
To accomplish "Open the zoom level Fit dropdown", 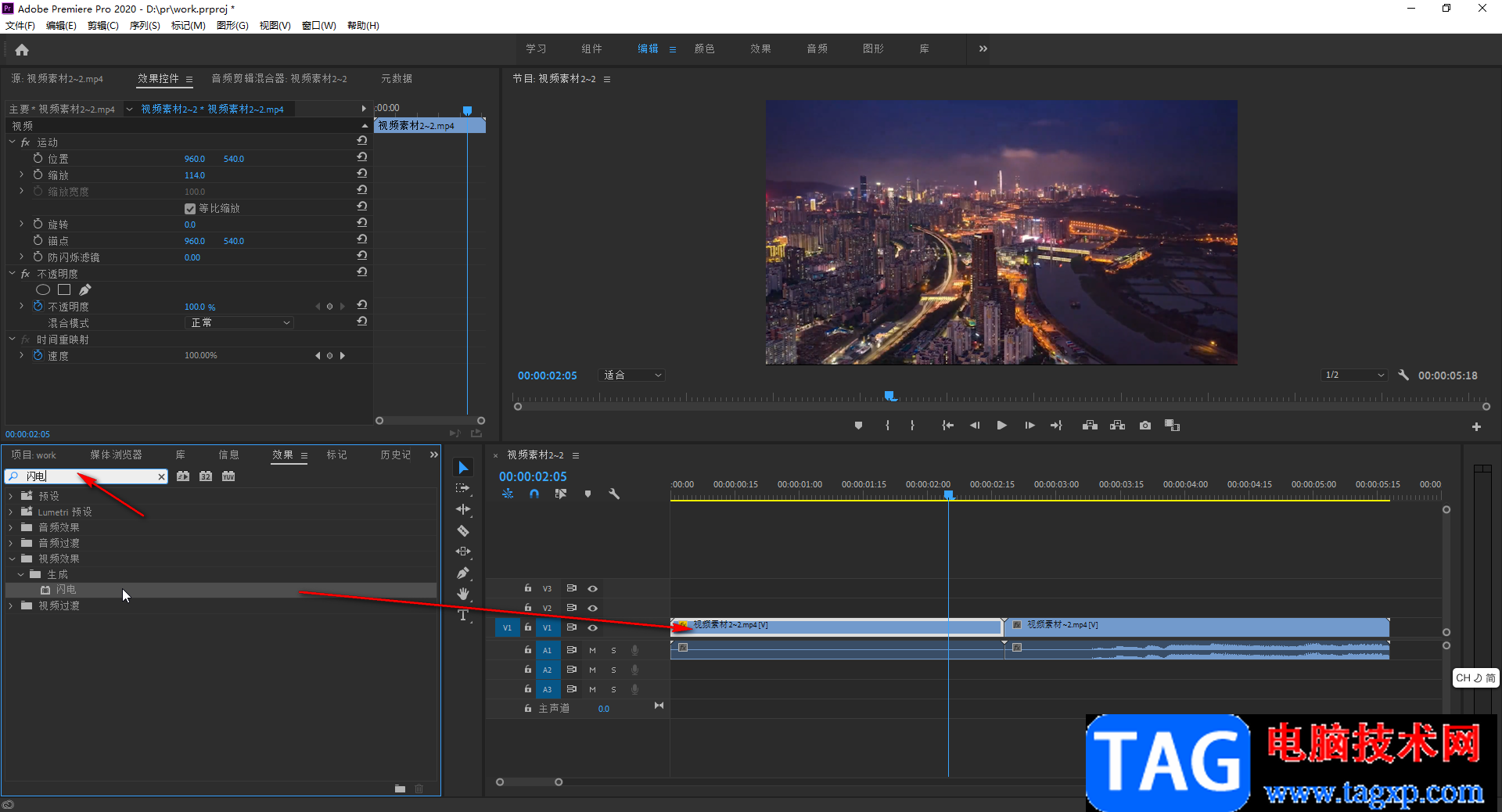I will tap(632, 375).
